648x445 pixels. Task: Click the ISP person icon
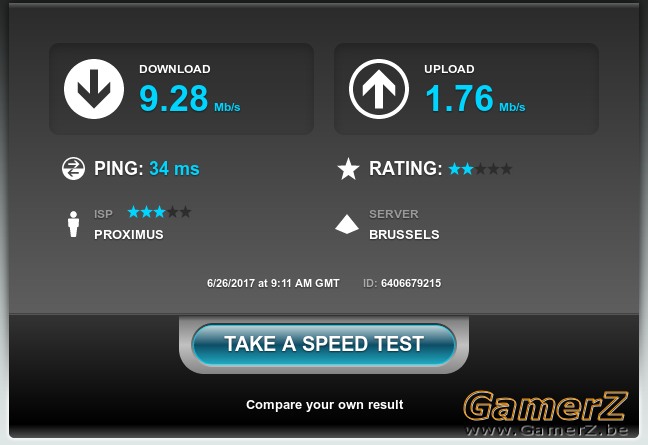[x=74, y=224]
